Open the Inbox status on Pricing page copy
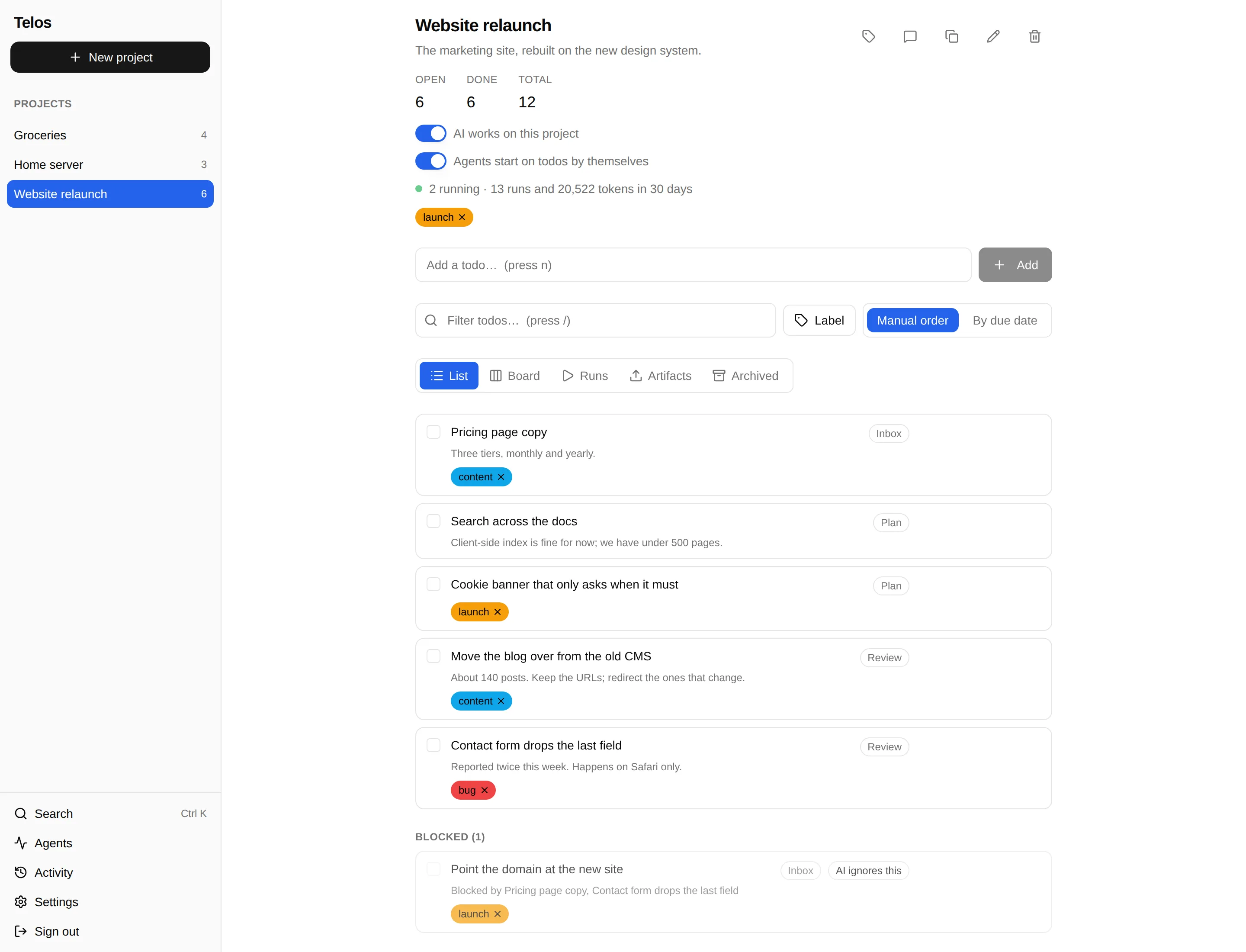 888,434
